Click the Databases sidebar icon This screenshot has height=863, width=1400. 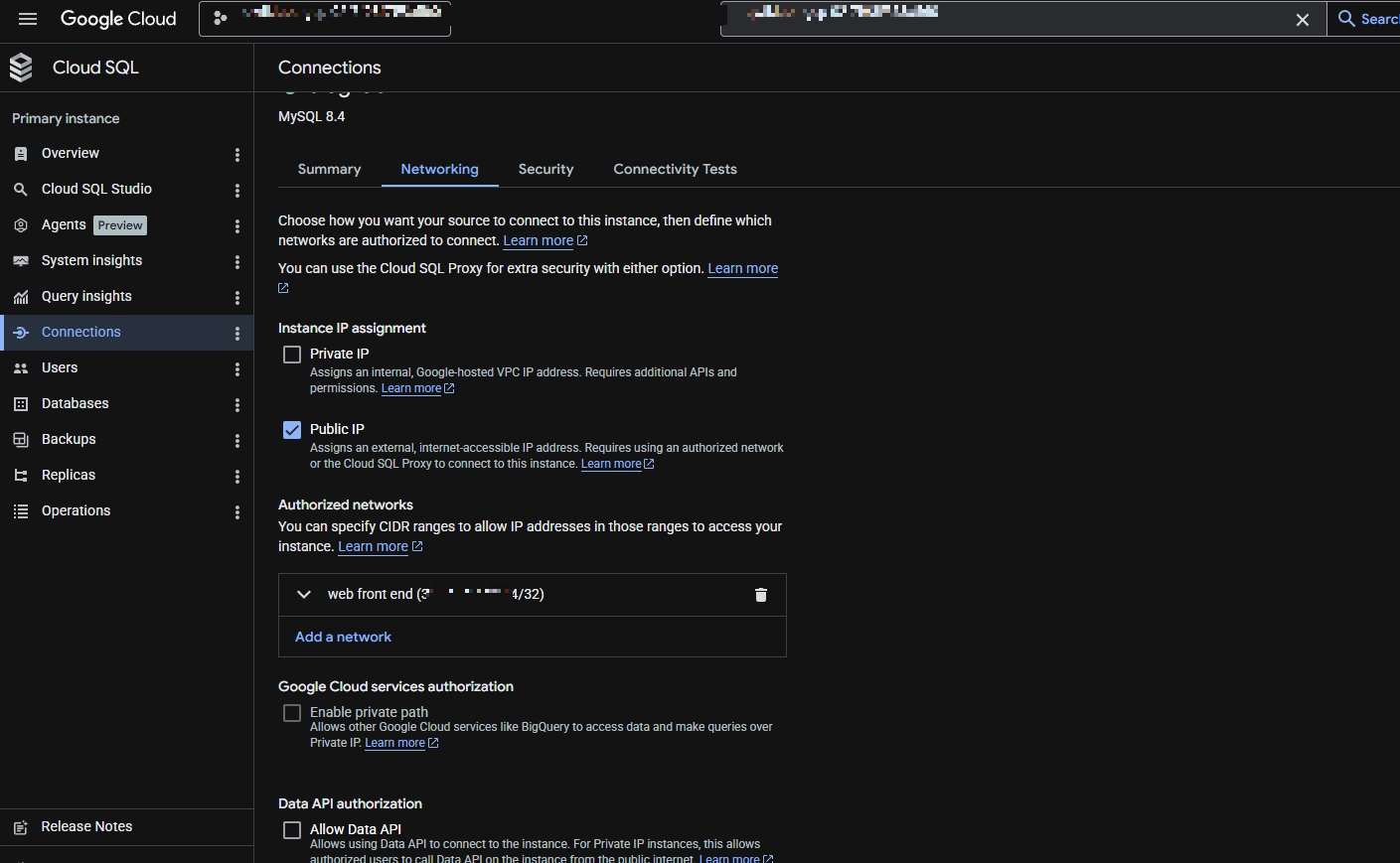point(21,404)
